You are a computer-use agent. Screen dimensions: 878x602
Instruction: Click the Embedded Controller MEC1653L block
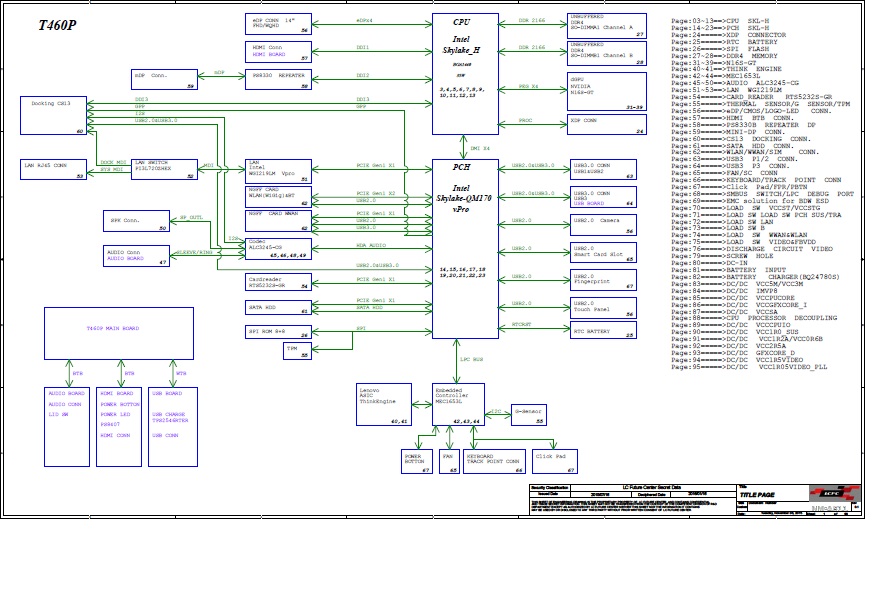[x=459, y=404]
